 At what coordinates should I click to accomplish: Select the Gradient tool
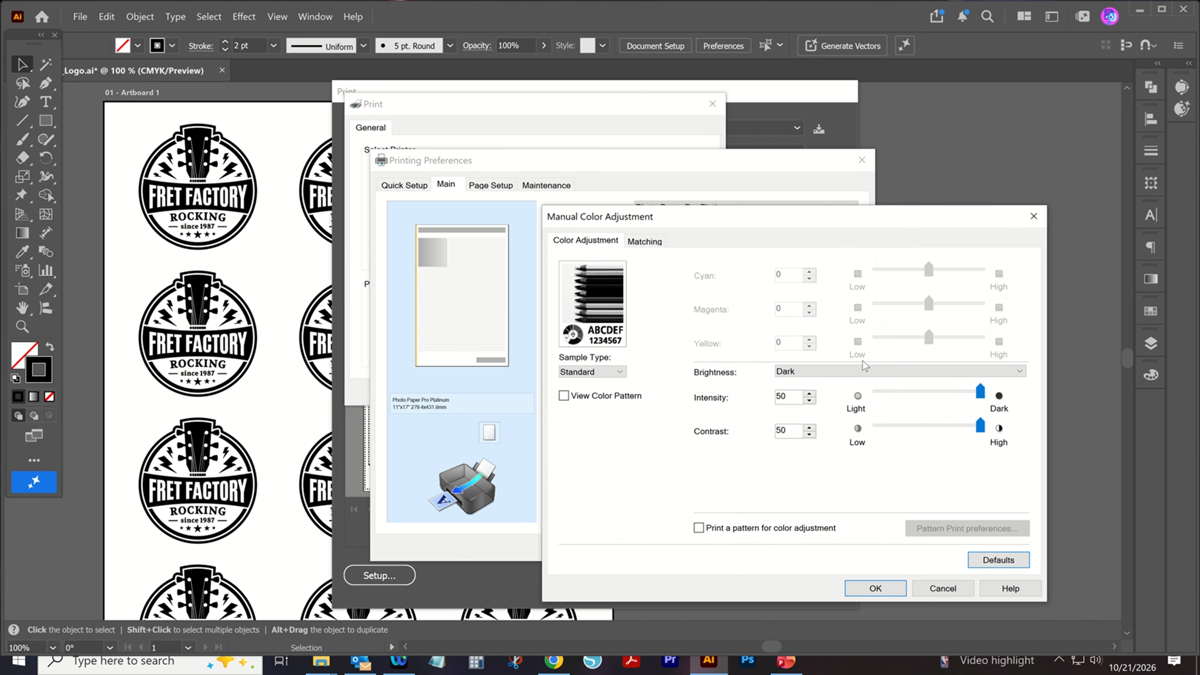[22, 233]
